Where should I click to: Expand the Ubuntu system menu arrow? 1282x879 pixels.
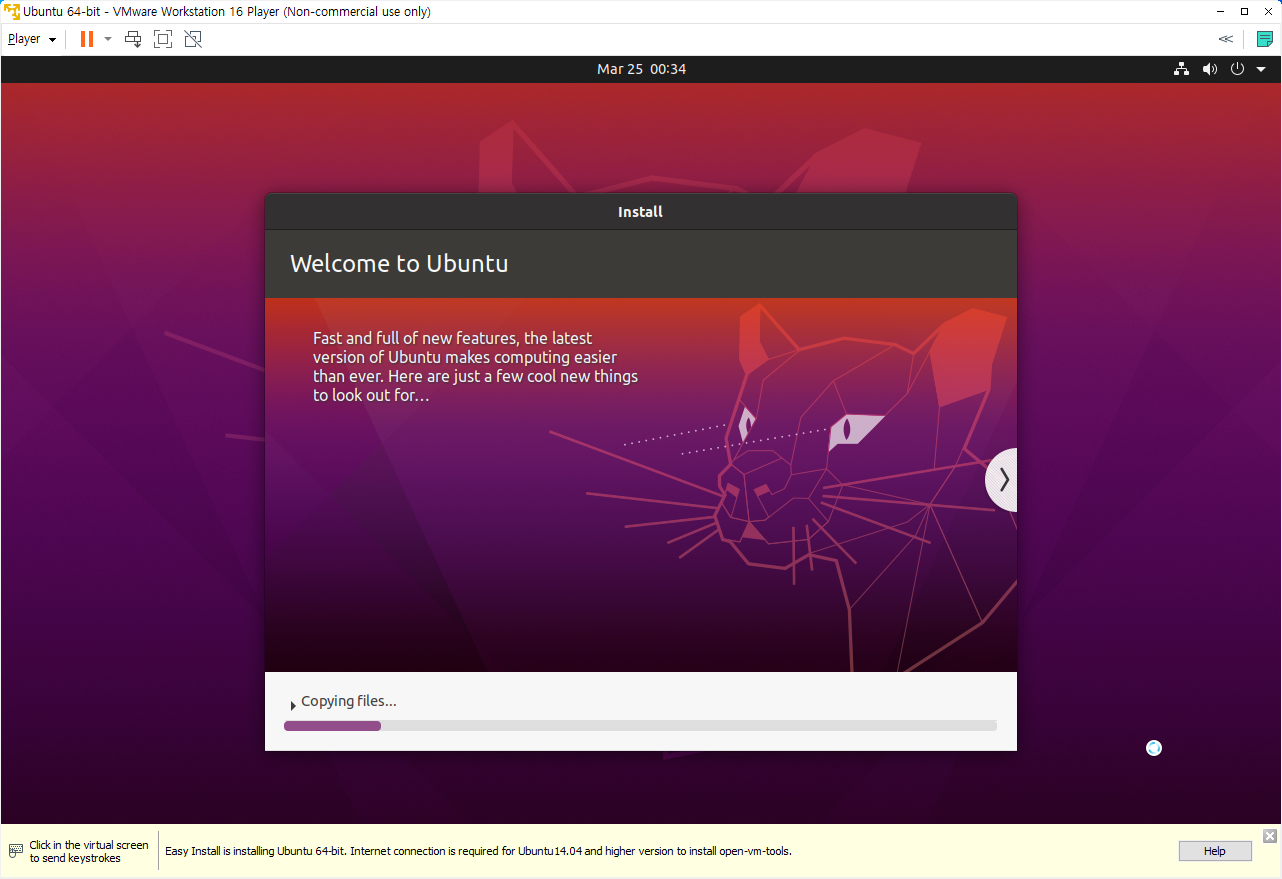pyautogui.click(x=1261, y=69)
